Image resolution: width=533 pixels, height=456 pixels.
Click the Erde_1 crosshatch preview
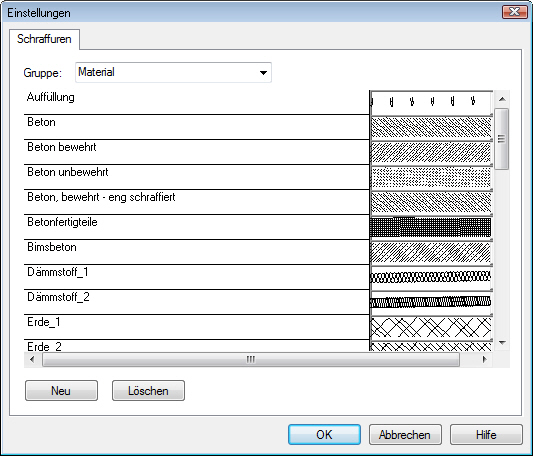(x=431, y=327)
